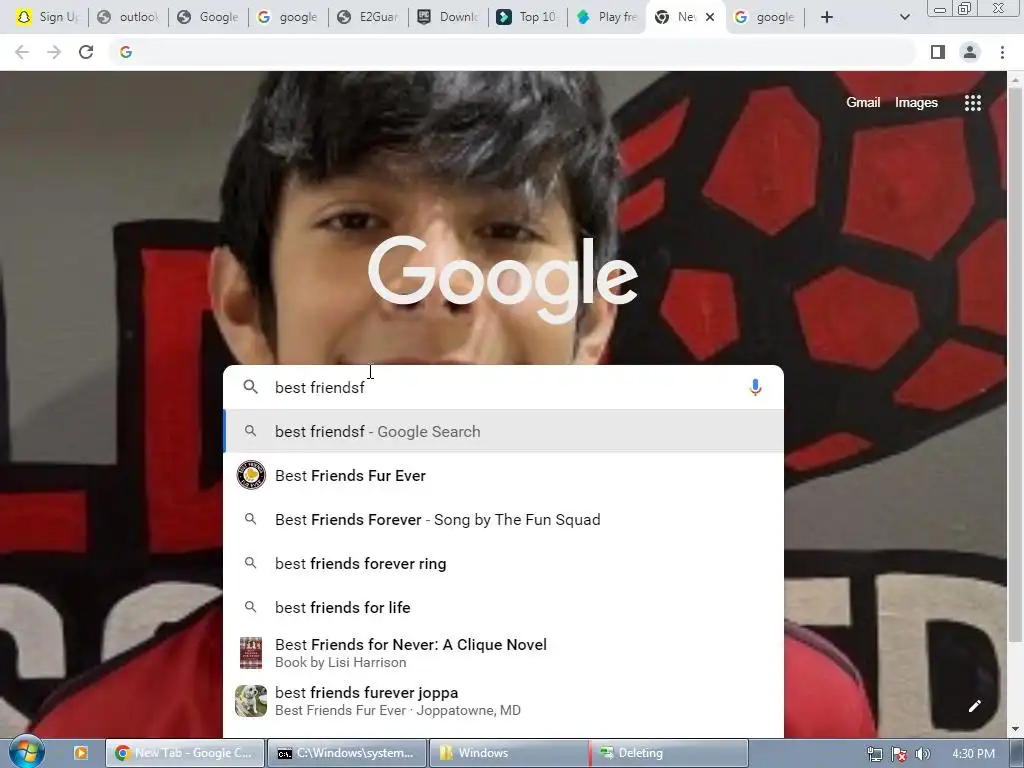
Task: Select the Best Friends Fur Ever suggestion
Action: [x=503, y=475]
